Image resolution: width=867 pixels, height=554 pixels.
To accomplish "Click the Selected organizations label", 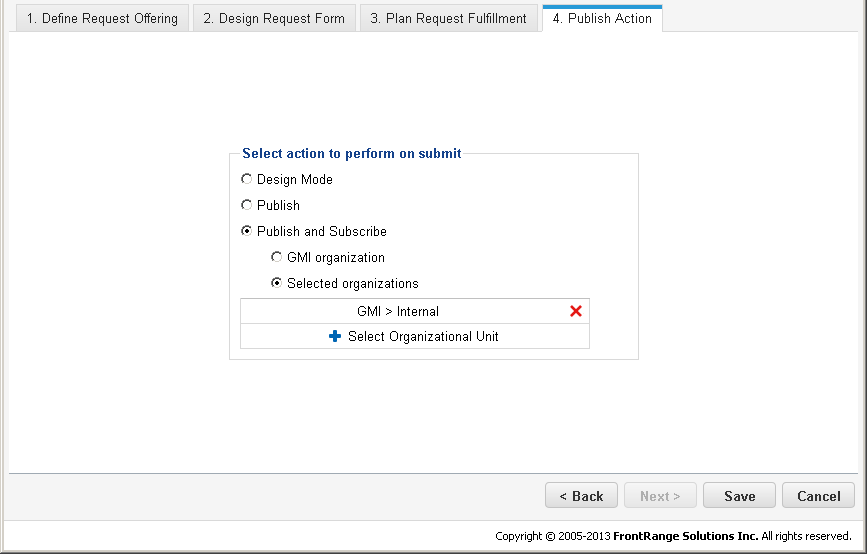I will click(x=353, y=284).
